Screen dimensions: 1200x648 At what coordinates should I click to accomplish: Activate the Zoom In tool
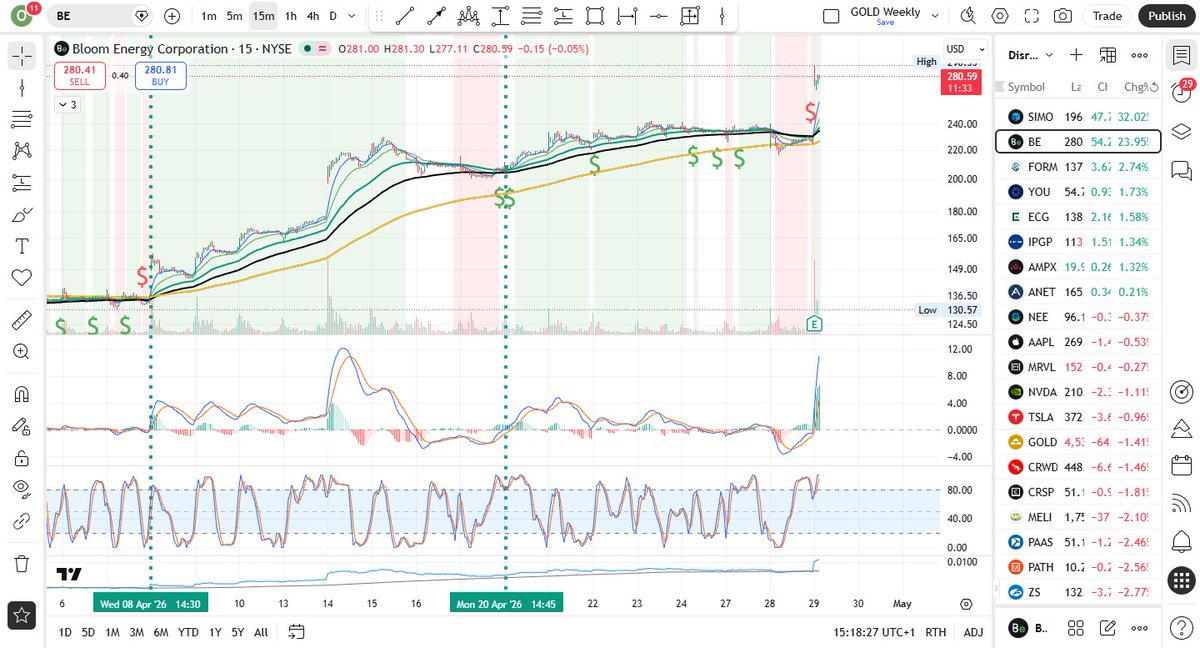pos(21,352)
